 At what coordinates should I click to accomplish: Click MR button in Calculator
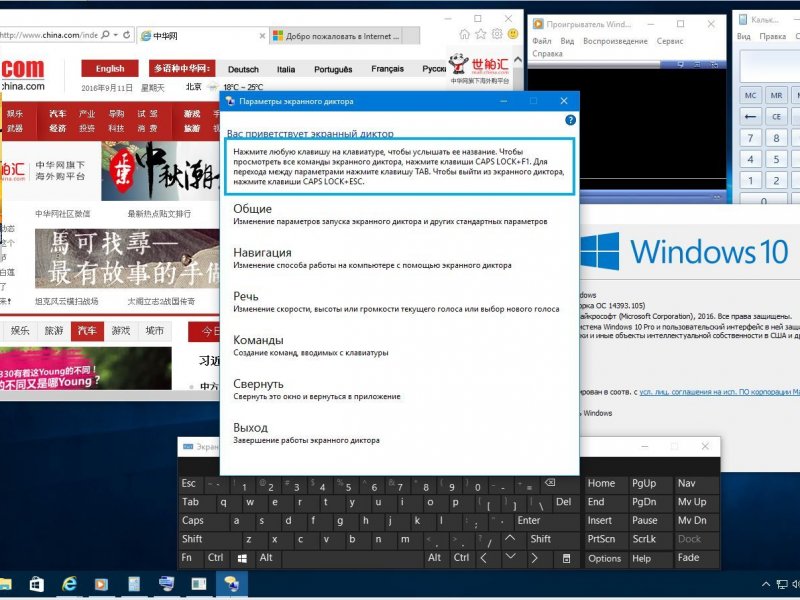[x=777, y=95]
